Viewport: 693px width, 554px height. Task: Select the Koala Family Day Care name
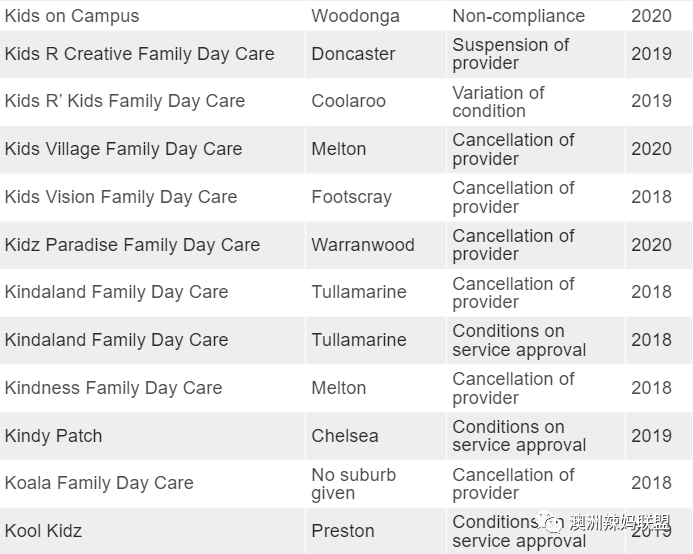tap(99, 483)
